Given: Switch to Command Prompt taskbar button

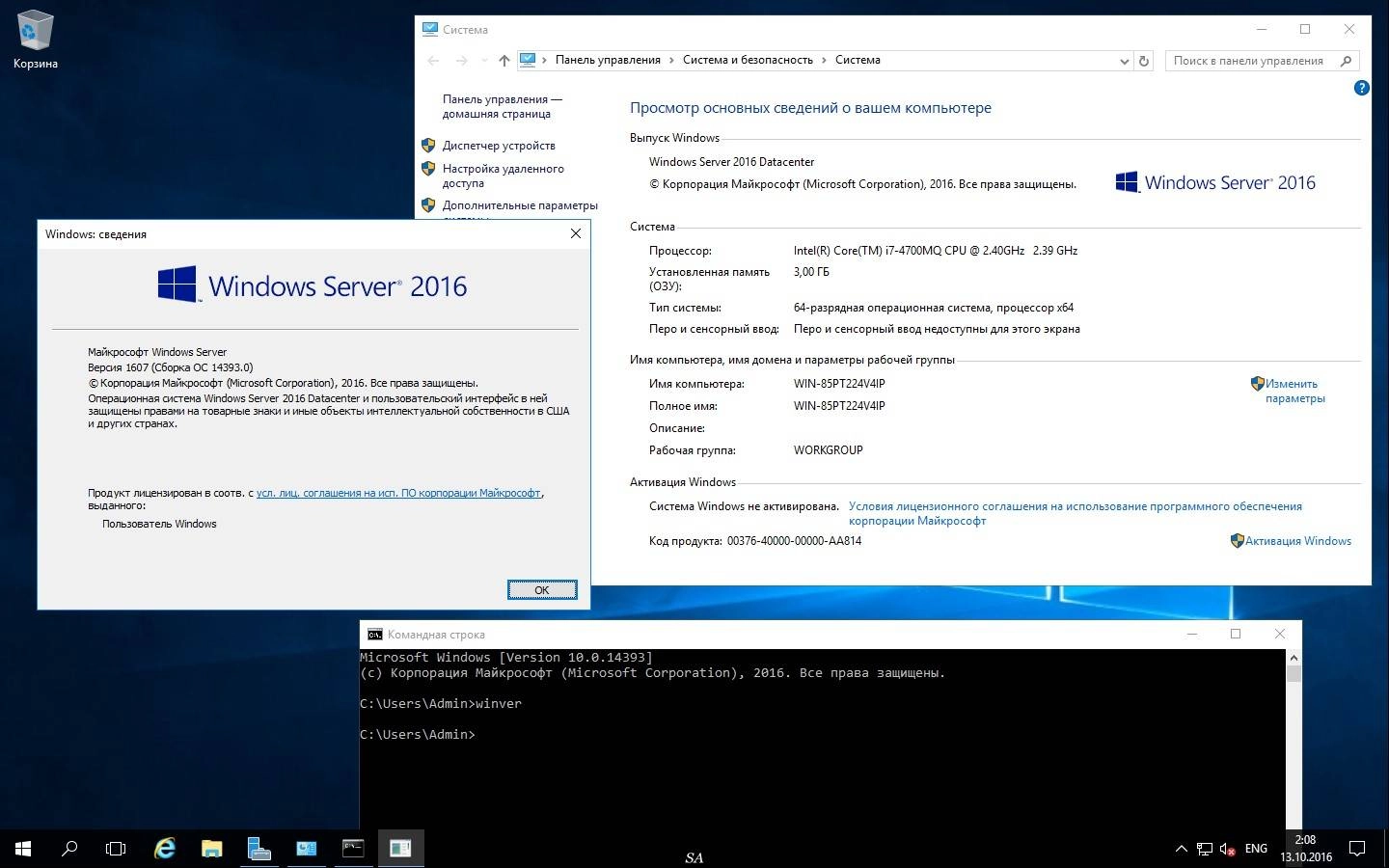Looking at the screenshot, I should coord(353,849).
